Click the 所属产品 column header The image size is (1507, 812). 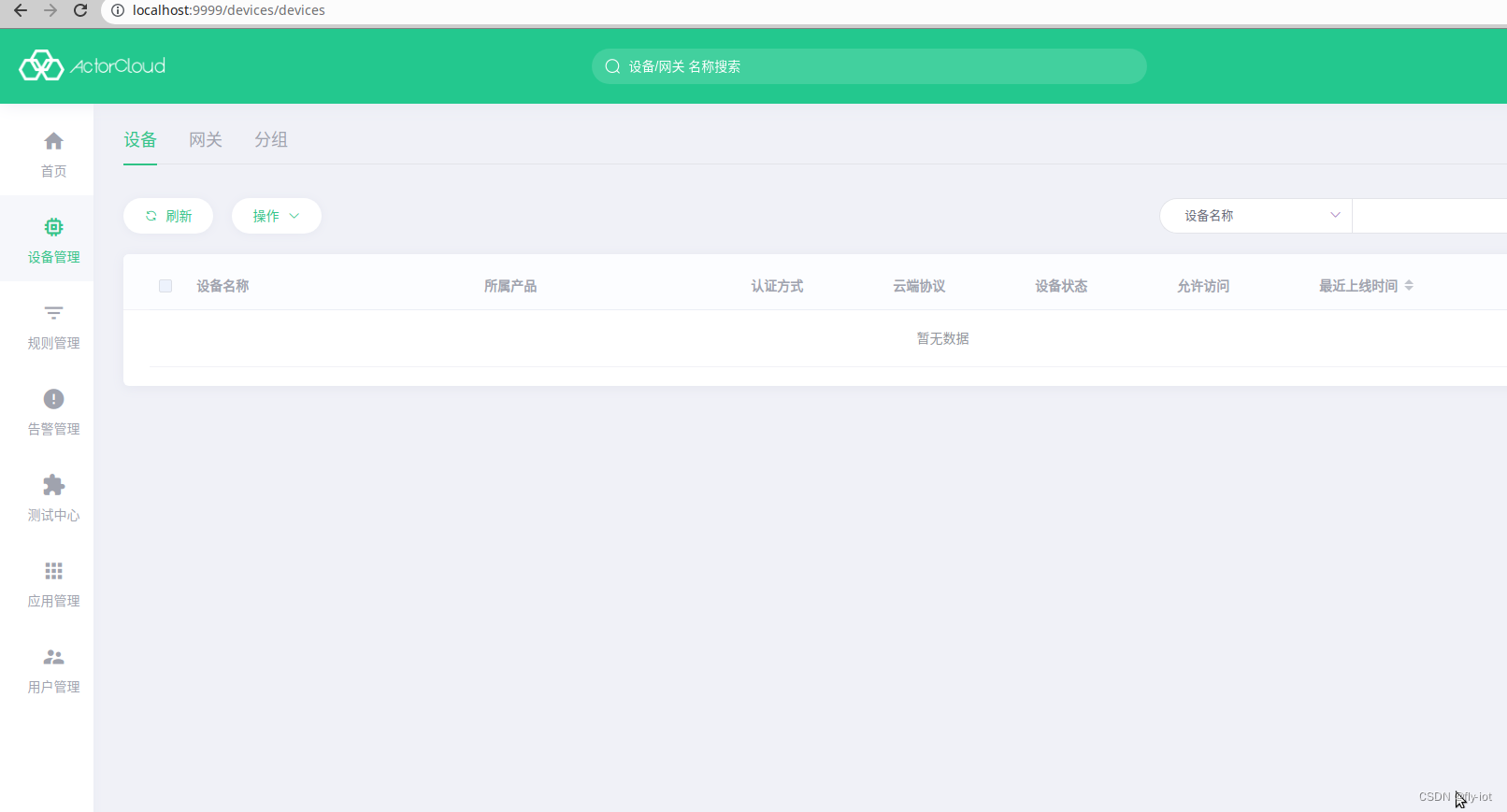pos(510,286)
